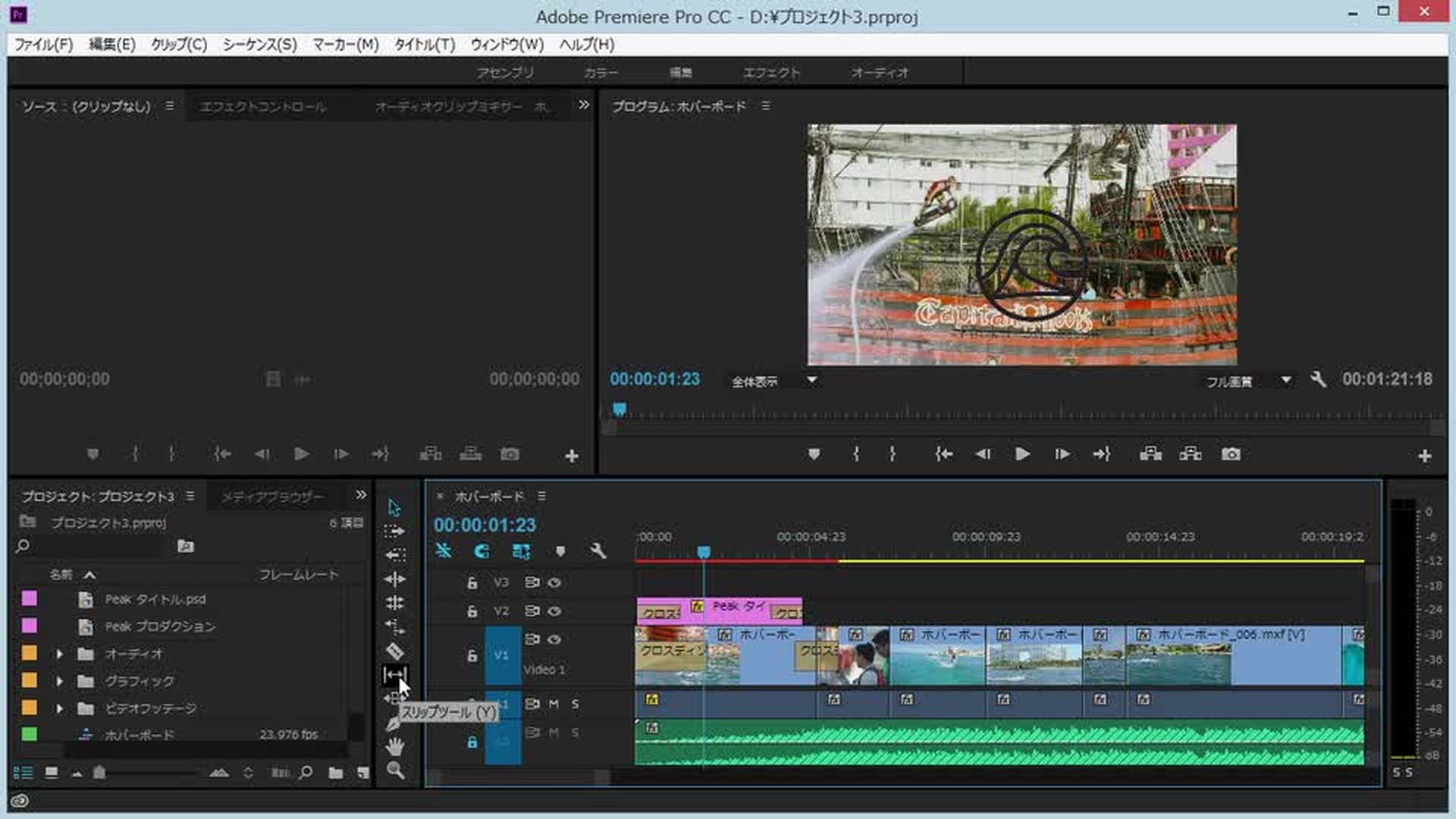Switch to エフェクトコントロール tab
The image size is (1456, 819).
263,107
